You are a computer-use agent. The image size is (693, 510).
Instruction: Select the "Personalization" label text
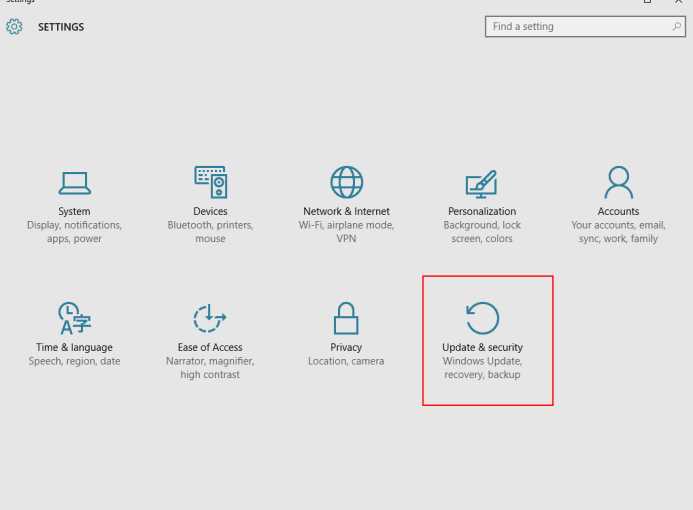click(x=482, y=212)
